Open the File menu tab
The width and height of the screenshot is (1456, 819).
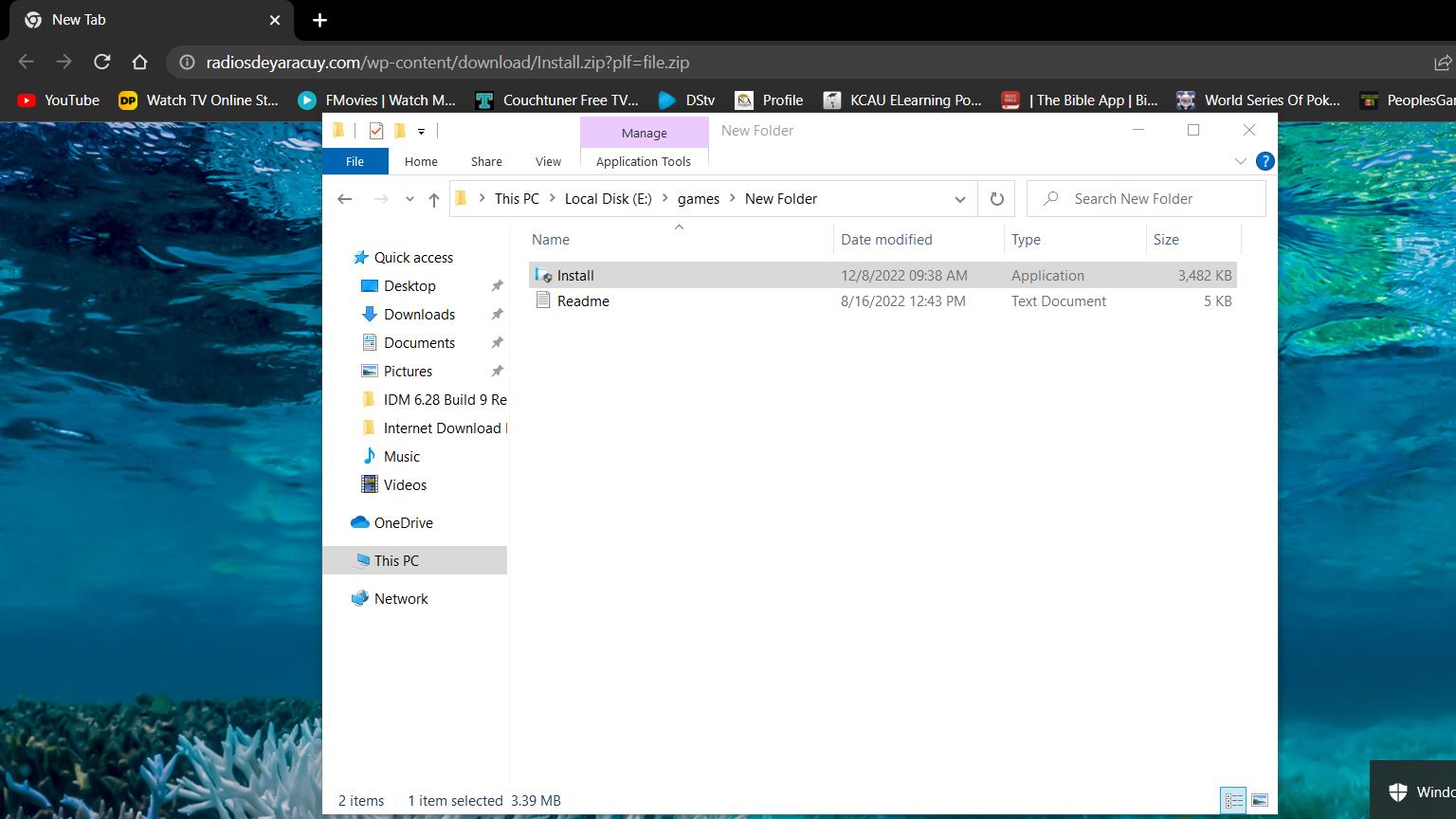[x=355, y=161]
